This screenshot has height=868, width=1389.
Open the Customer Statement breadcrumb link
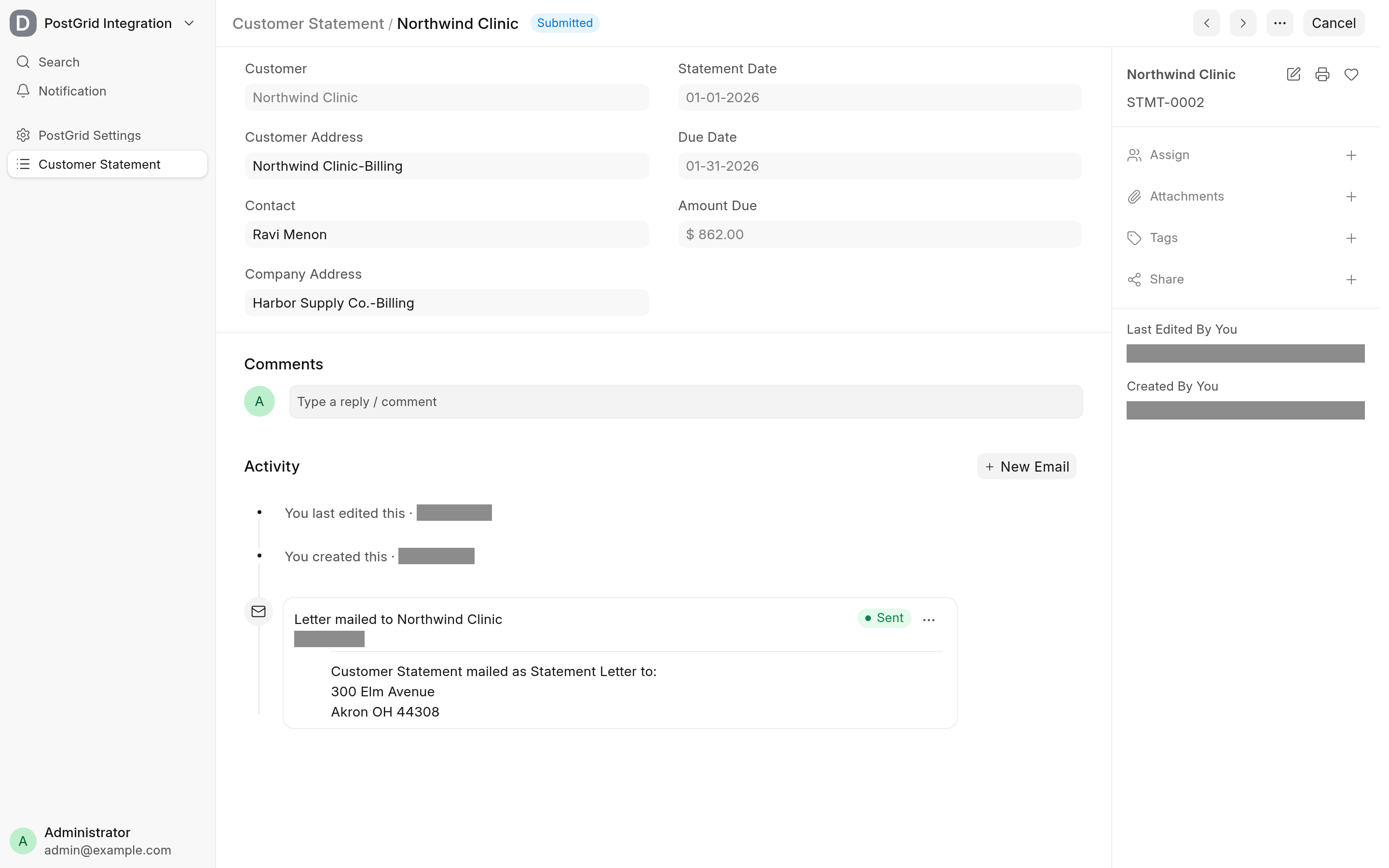(308, 23)
